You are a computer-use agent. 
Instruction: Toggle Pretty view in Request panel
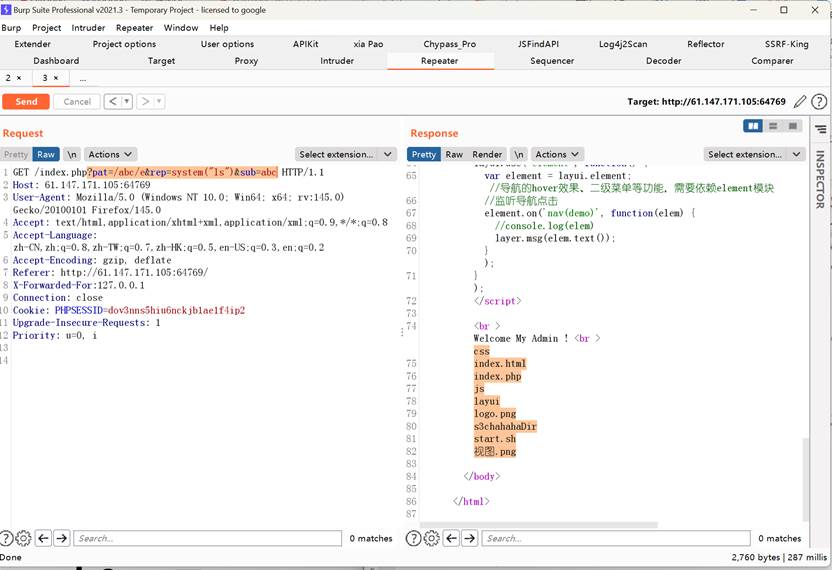point(16,154)
